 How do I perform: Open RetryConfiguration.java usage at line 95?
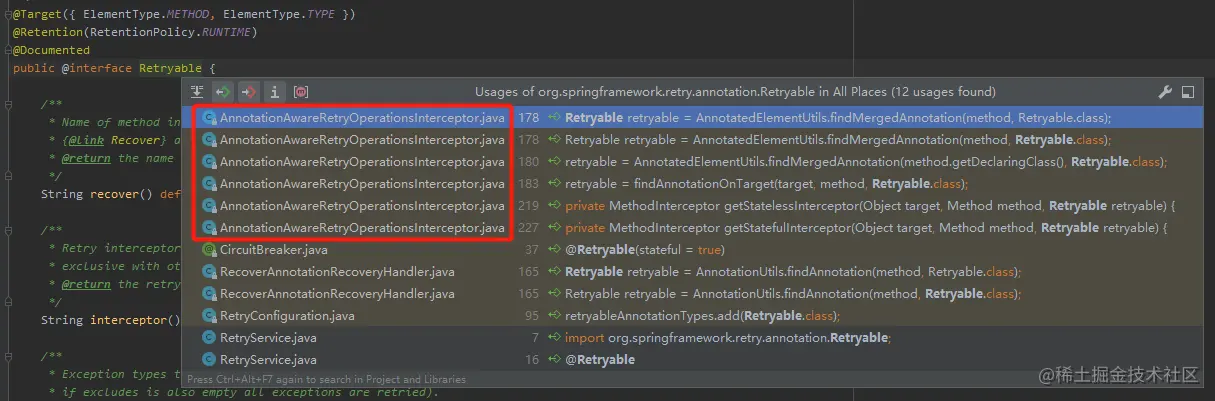[x=692, y=316]
